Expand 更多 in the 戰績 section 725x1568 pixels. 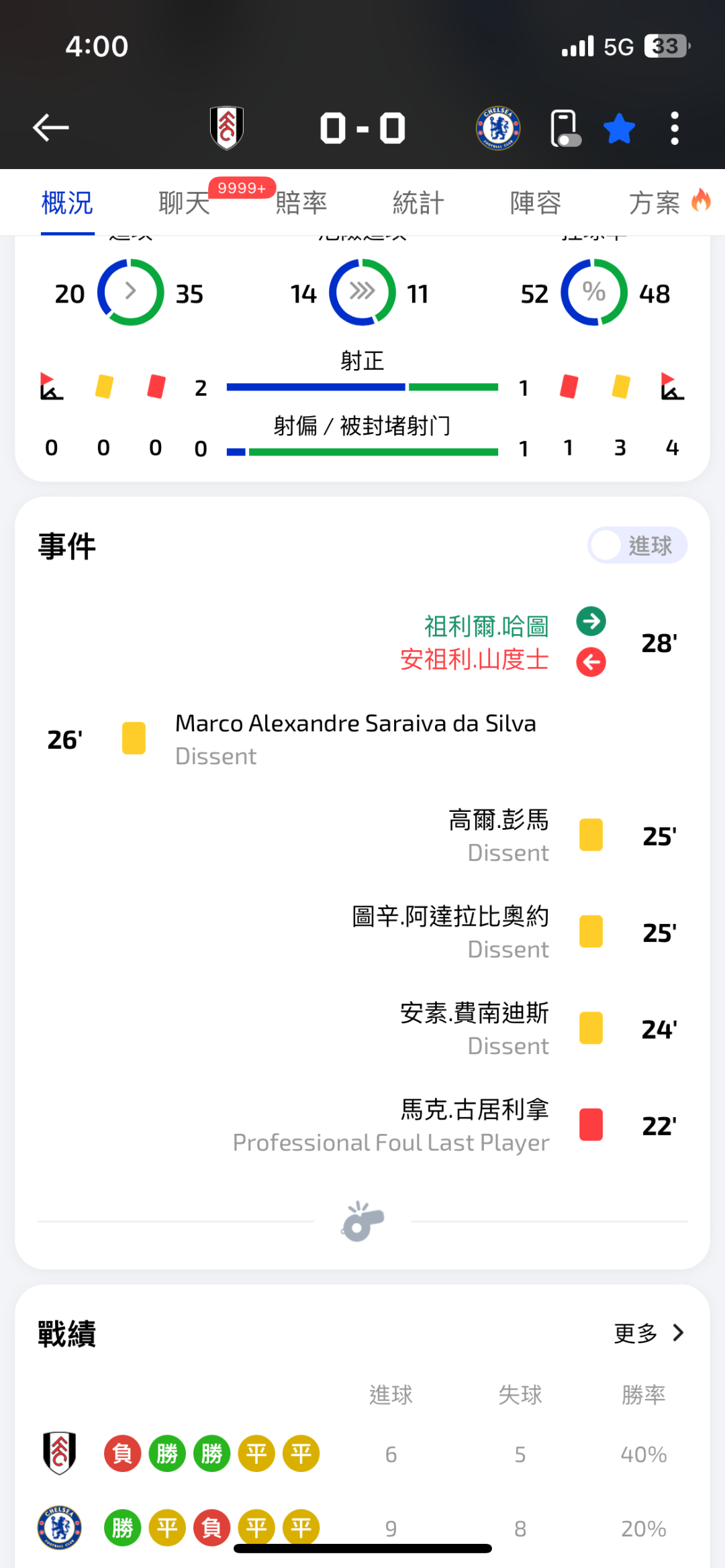pos(649,1332)
